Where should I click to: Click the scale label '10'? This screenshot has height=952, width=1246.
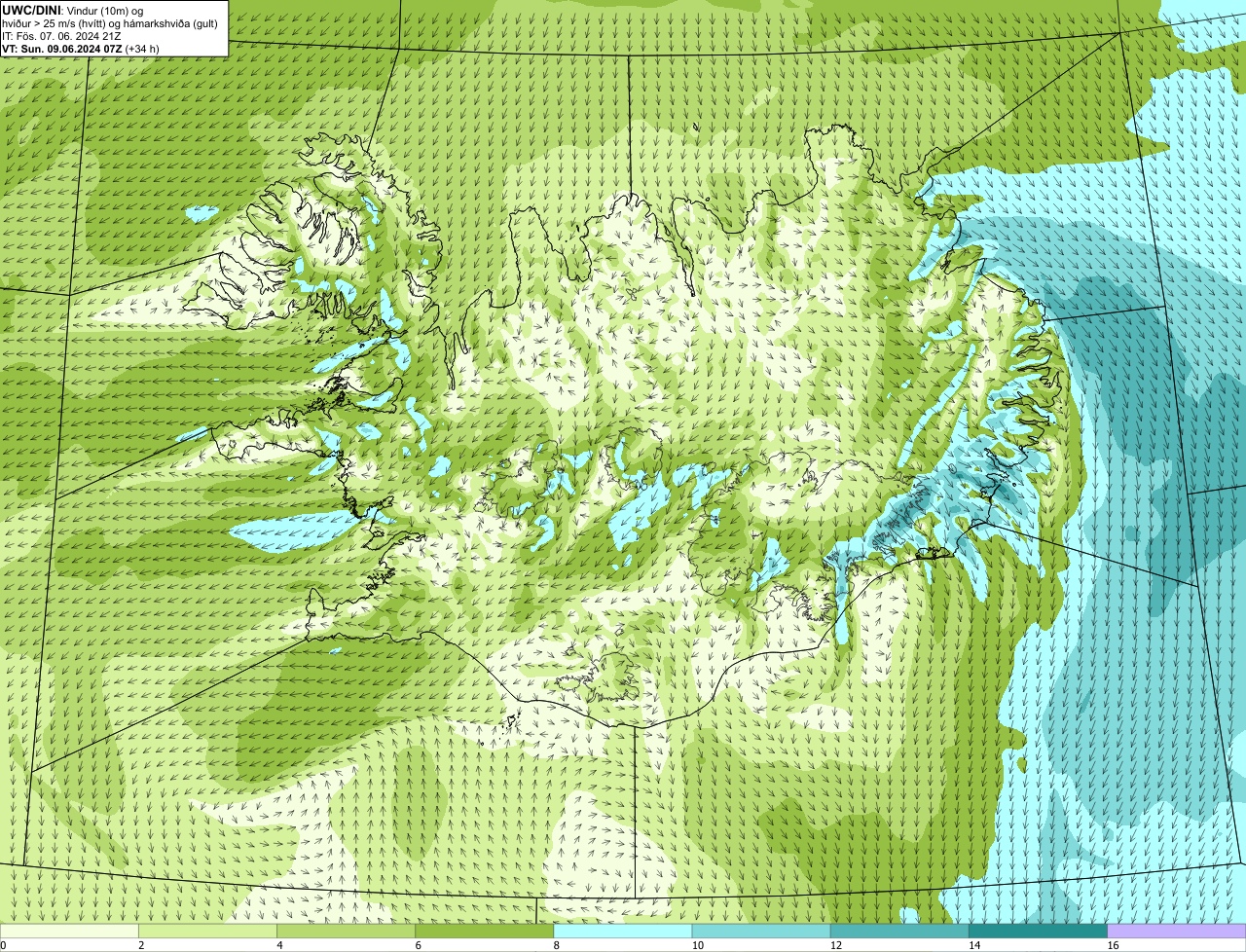[697, 945]
